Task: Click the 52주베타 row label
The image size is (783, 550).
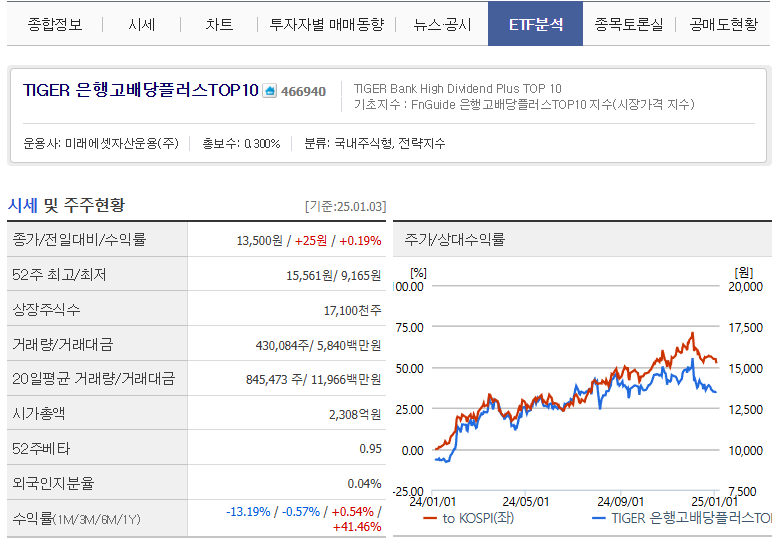Action: click(x=41, y=448)
